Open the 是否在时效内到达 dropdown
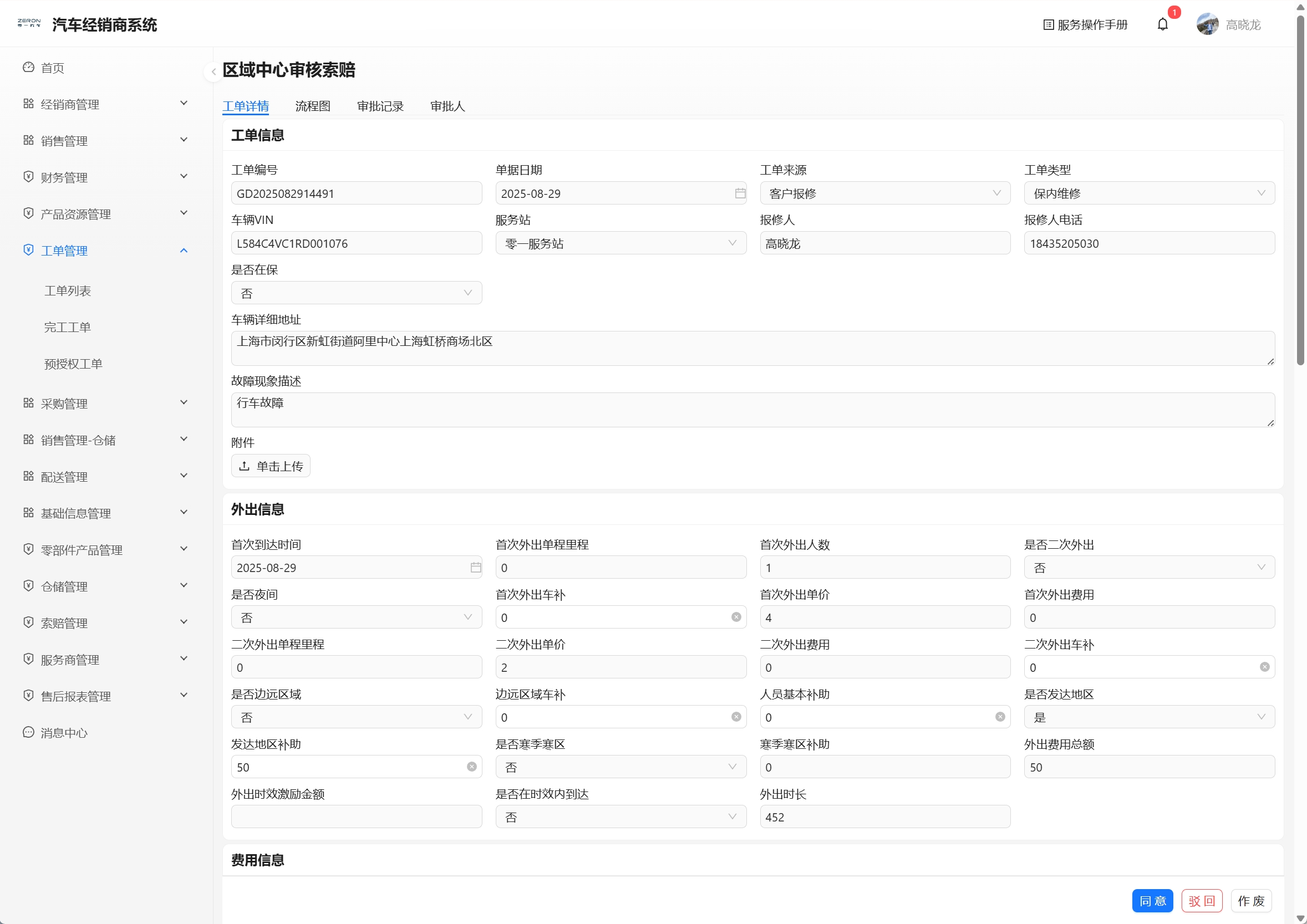Screen dimensions: 1307x924 click(621, 816)
